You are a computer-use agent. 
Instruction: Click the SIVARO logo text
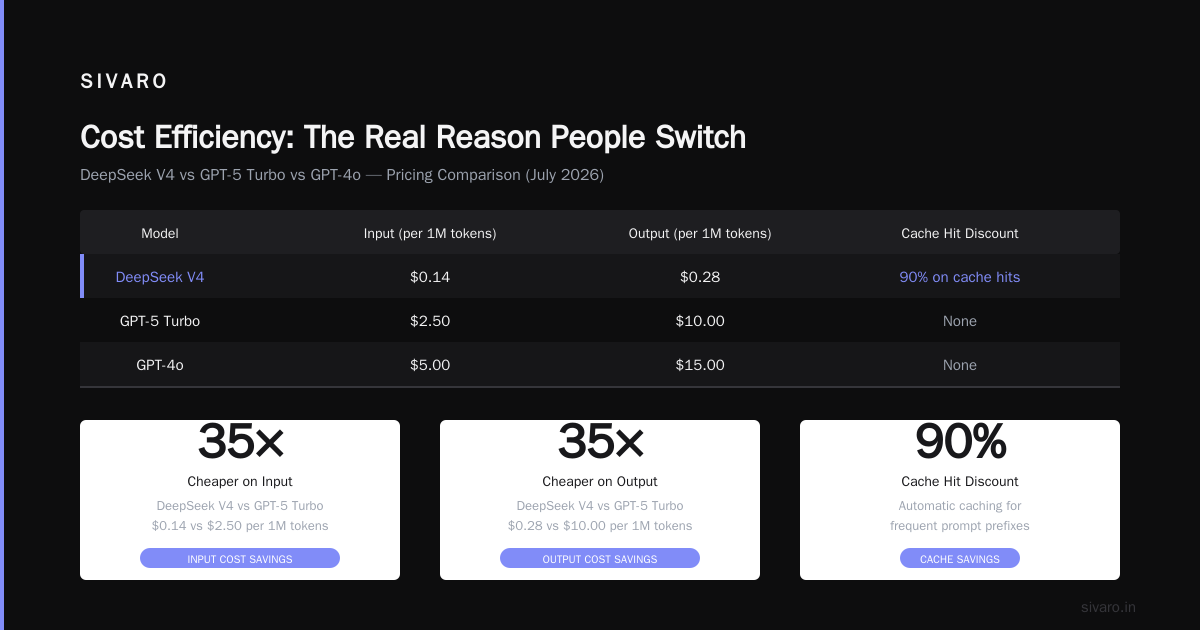click(124, 82)
